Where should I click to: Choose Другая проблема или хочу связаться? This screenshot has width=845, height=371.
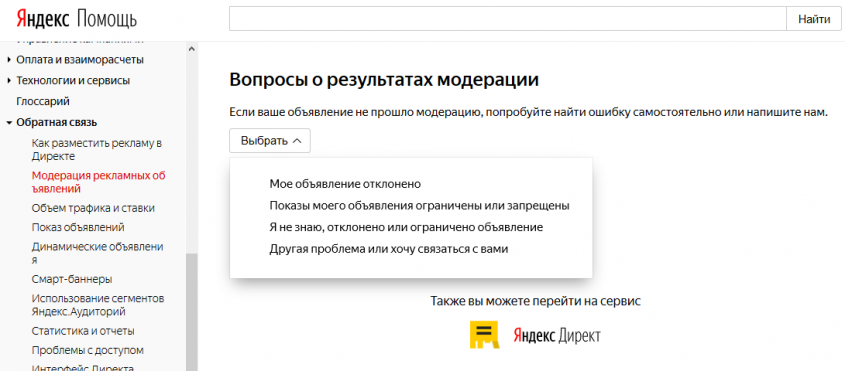(x=389, y=249)
